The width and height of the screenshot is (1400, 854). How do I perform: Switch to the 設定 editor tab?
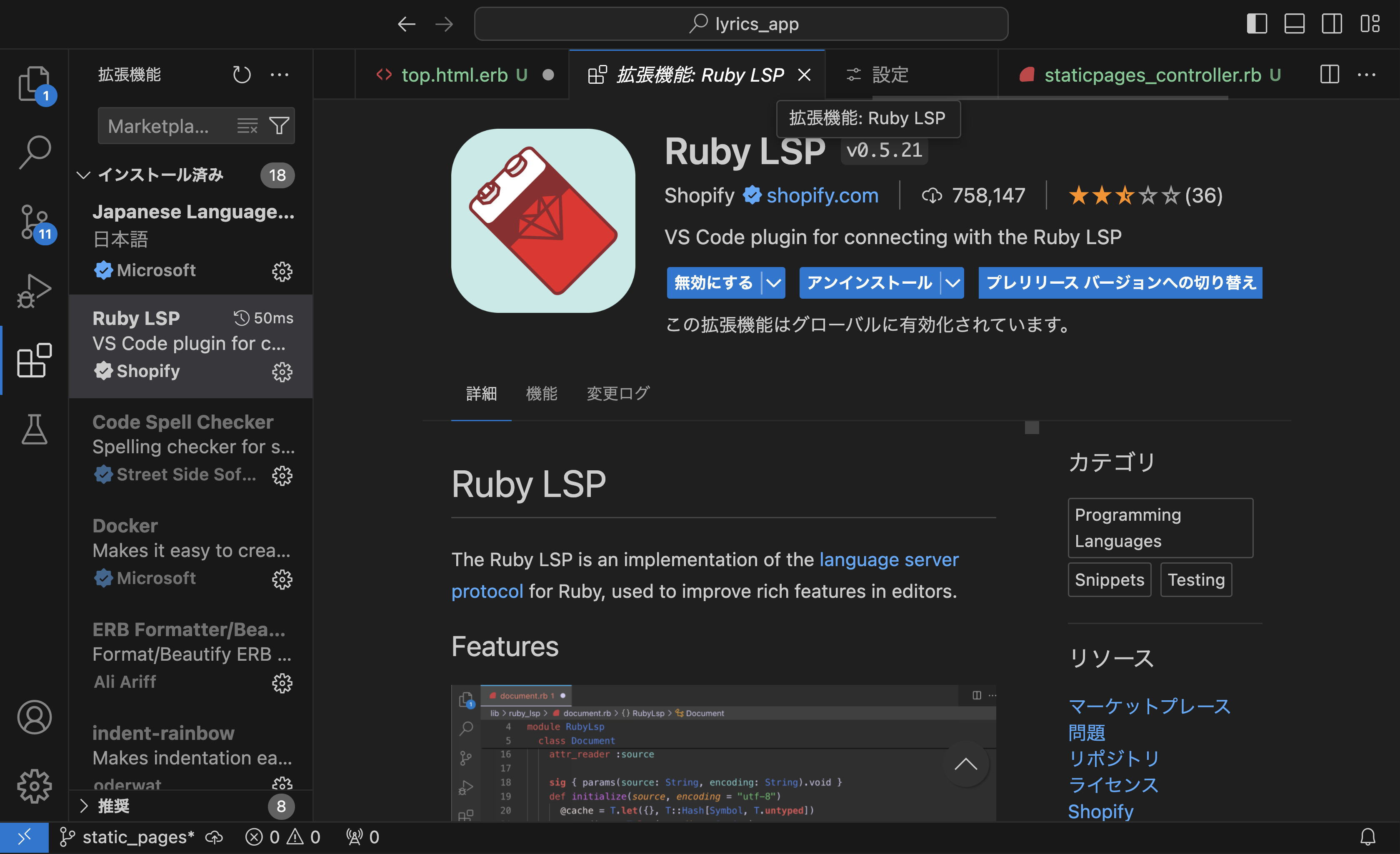(890, 75)
